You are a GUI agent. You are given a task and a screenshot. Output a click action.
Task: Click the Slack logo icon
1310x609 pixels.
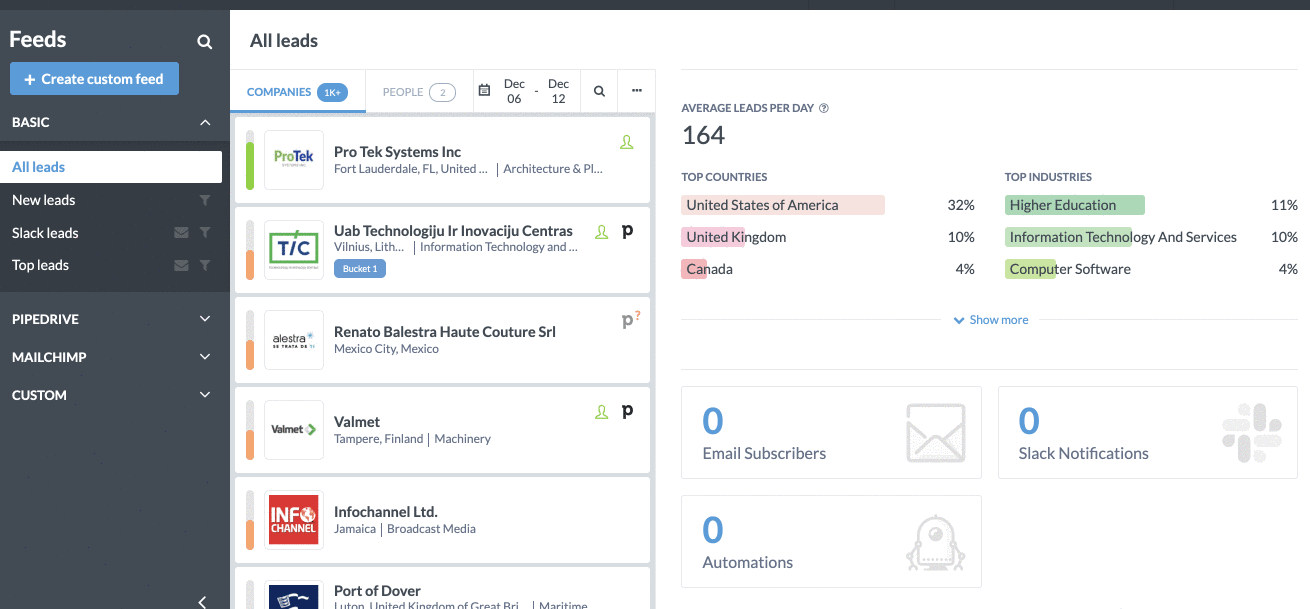click(x=1252, y=433)
